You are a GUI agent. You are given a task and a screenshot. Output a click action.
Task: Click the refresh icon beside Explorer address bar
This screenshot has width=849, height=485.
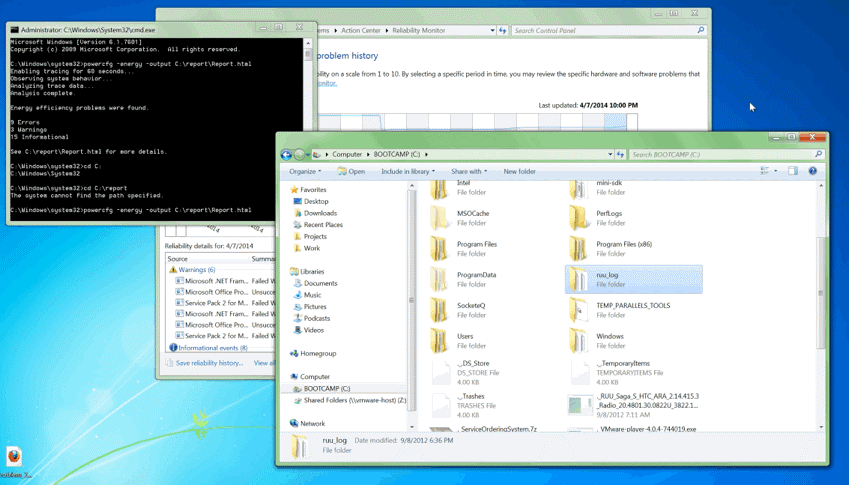click(620, 155)
